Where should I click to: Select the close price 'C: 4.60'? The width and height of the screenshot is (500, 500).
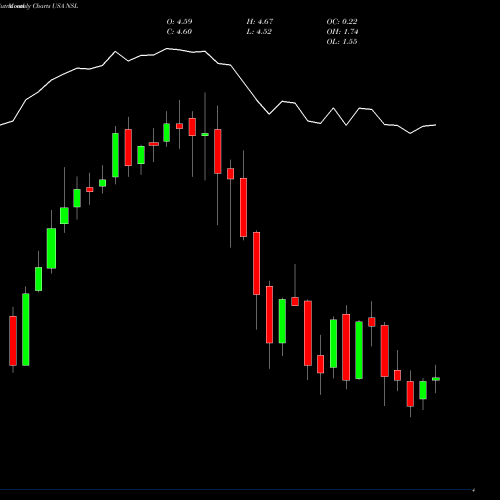pos(179,32)
